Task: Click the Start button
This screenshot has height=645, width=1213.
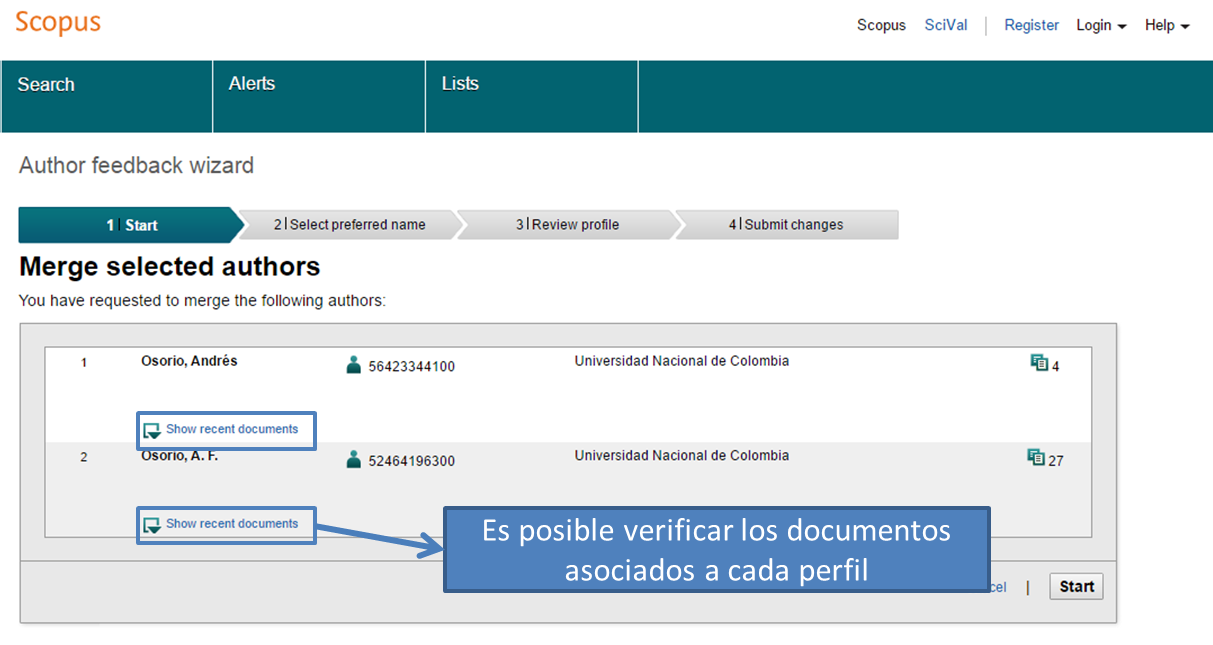Action: pos(1077,587)
